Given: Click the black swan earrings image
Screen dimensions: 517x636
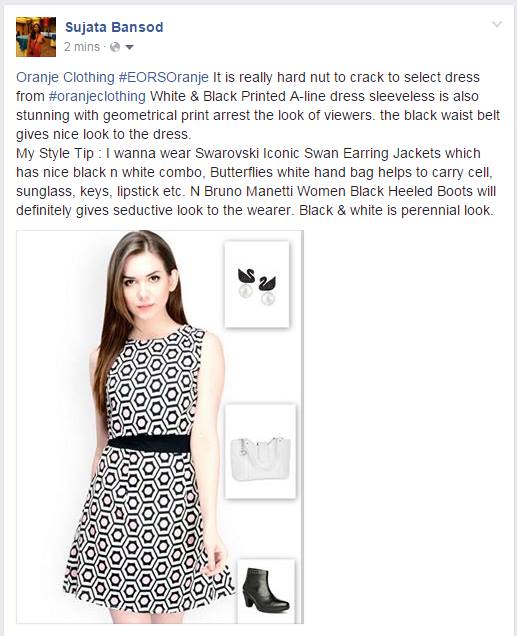Looking at the screenshot, I should 257,284.
